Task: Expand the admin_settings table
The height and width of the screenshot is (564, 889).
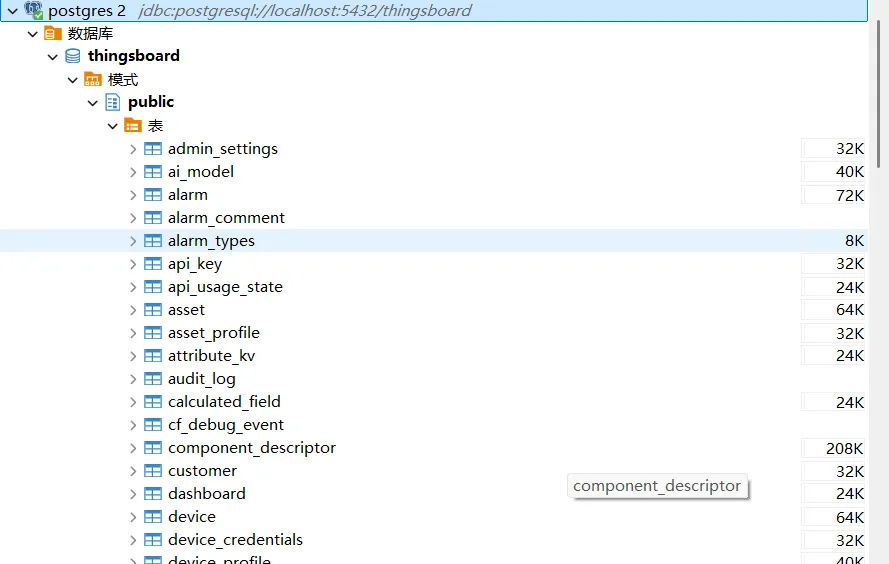Action: 133,149
